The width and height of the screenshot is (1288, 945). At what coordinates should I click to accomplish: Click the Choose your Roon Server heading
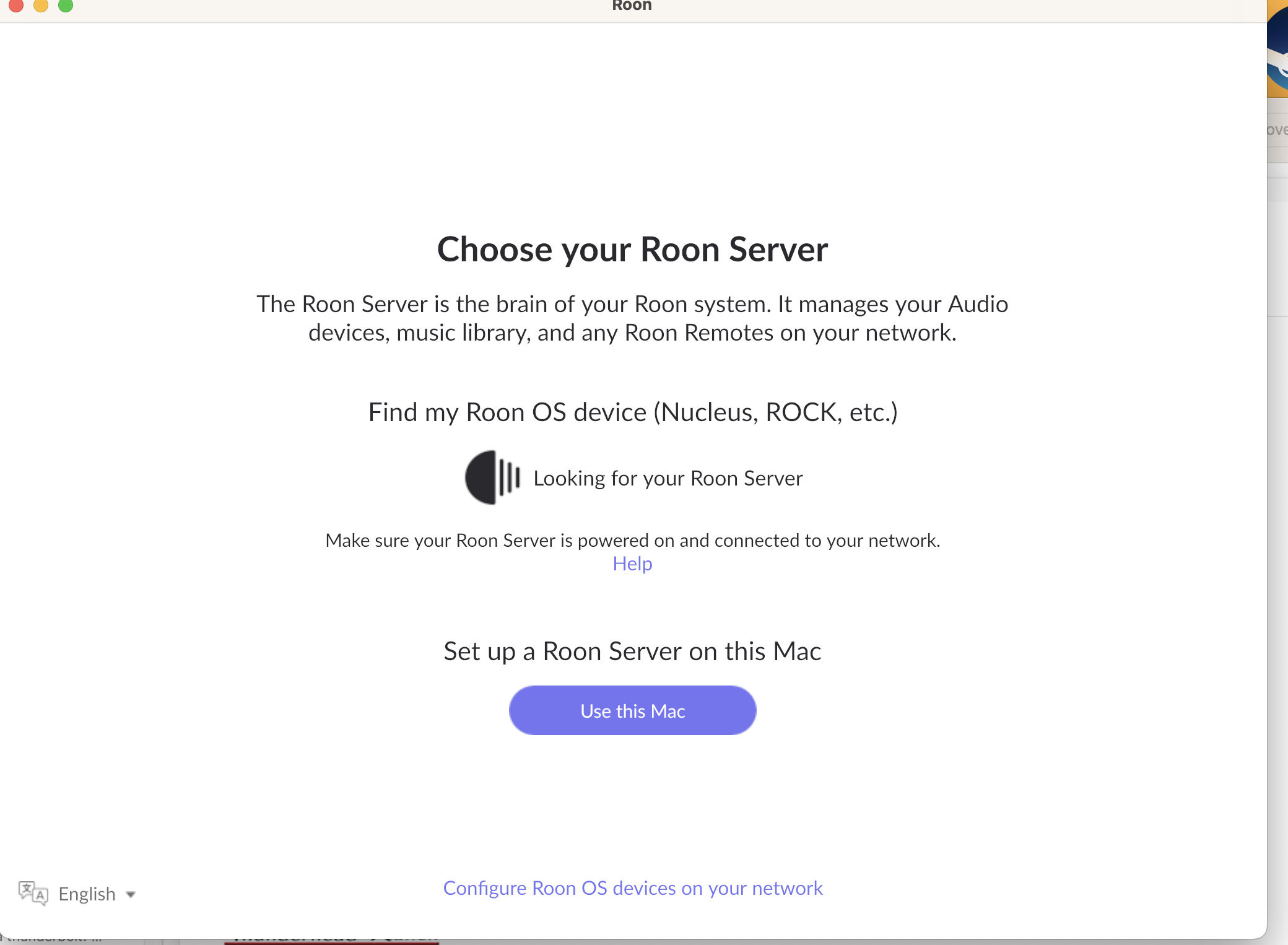[632, 249]
